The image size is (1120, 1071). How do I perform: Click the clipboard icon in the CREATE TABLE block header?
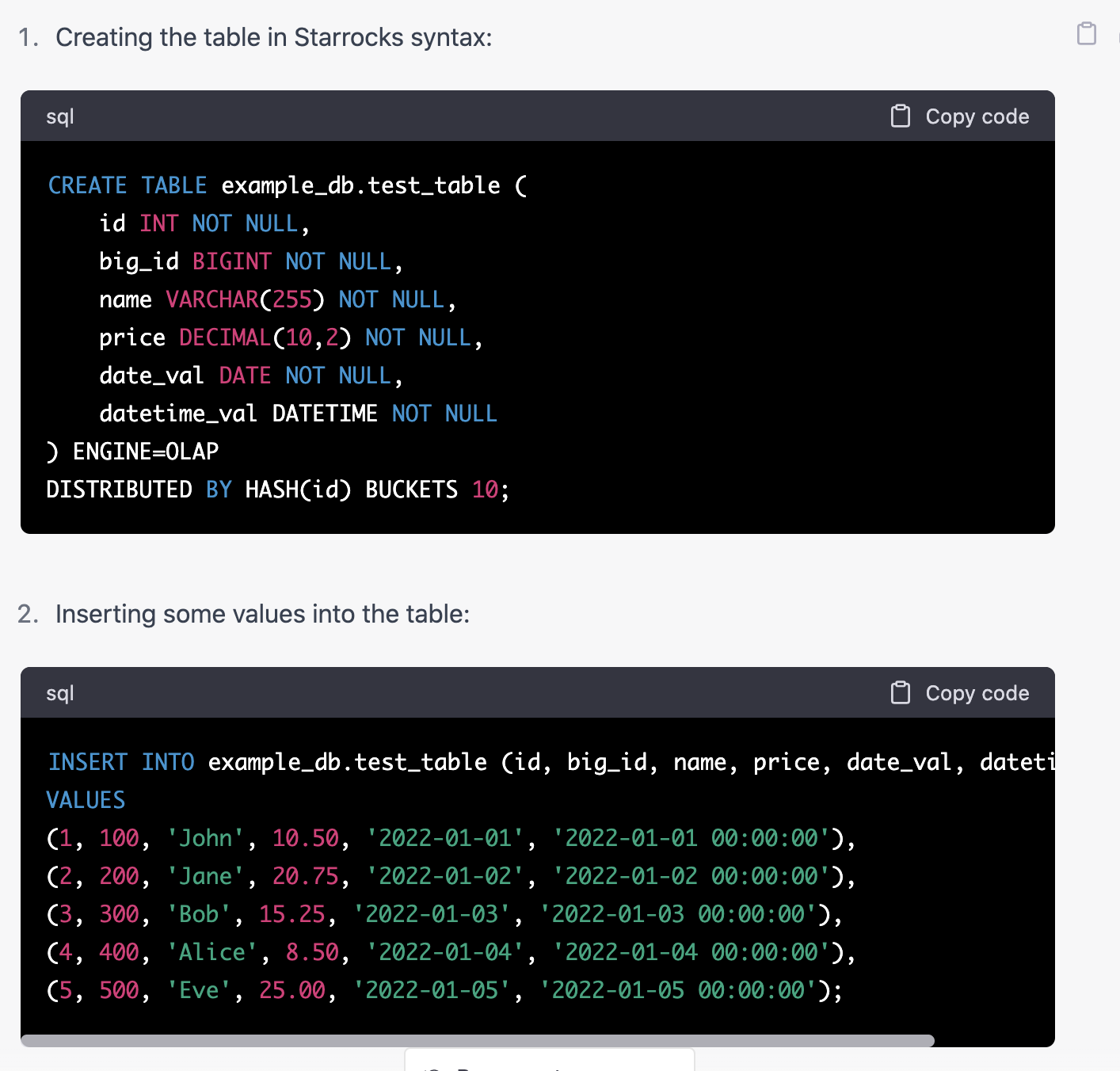coord(900,116)
